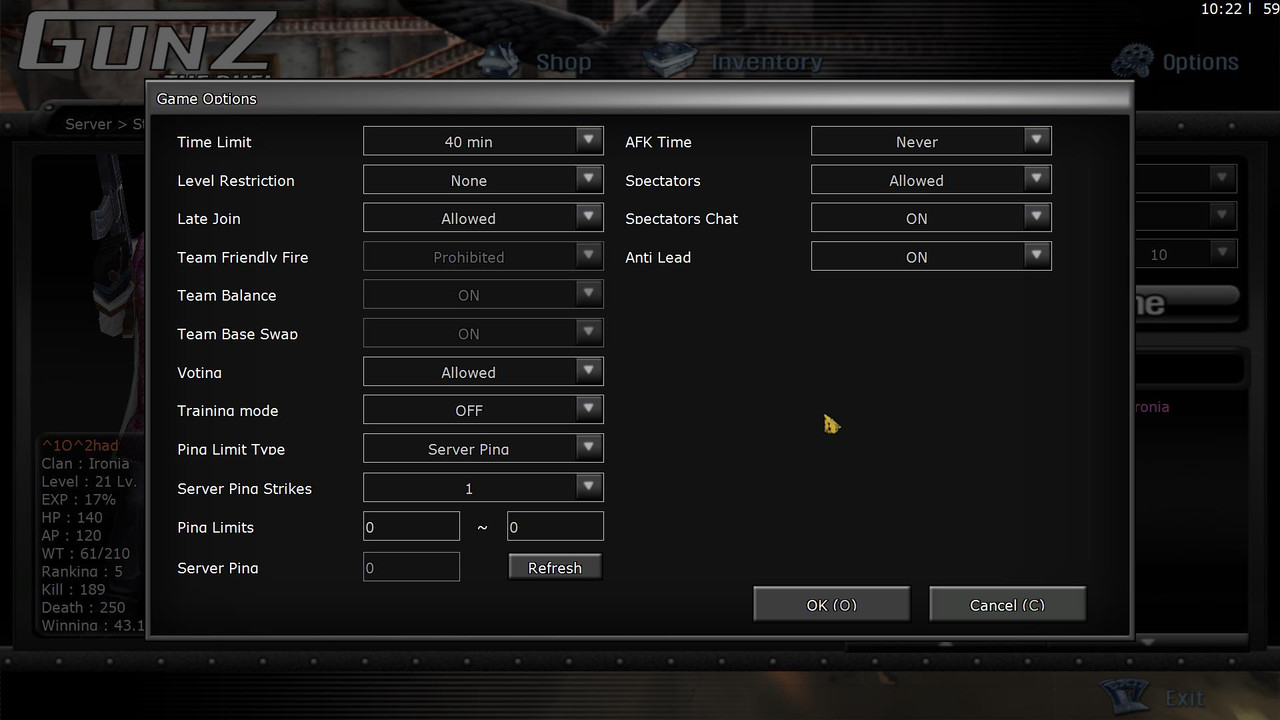1280x720 pixels.
Task: Click the Options menu label
Action: click(x=1200, y=62)
